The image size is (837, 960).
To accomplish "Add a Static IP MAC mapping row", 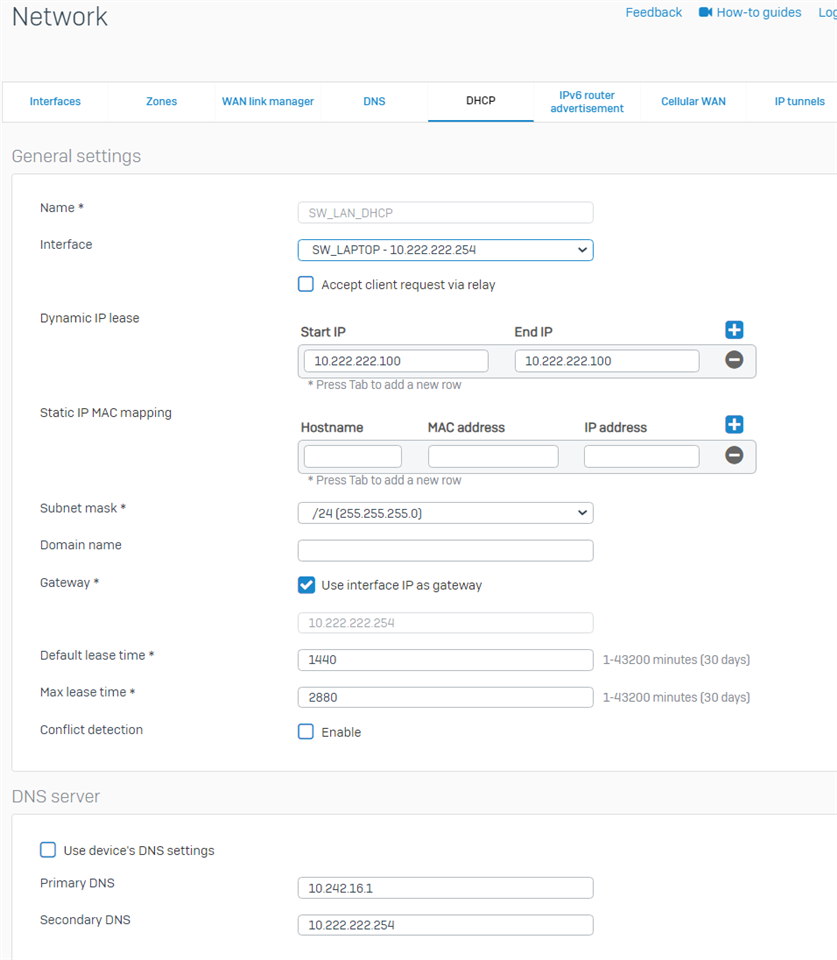I will [x=734, y=425].
